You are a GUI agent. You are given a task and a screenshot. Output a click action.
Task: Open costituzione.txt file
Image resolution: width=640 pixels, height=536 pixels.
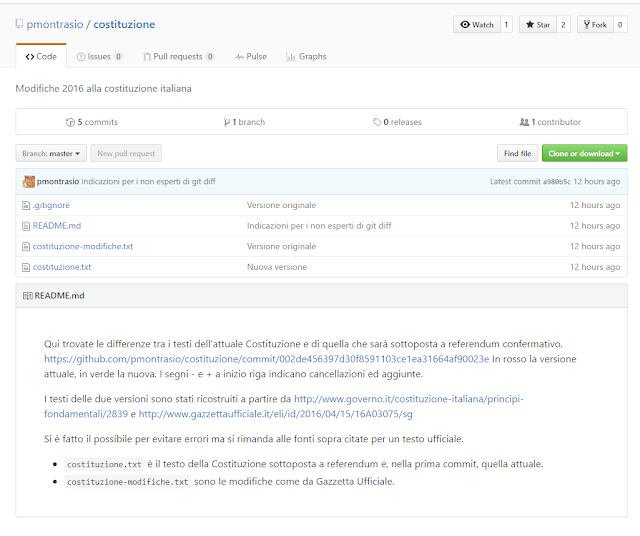tap(62, 267)
